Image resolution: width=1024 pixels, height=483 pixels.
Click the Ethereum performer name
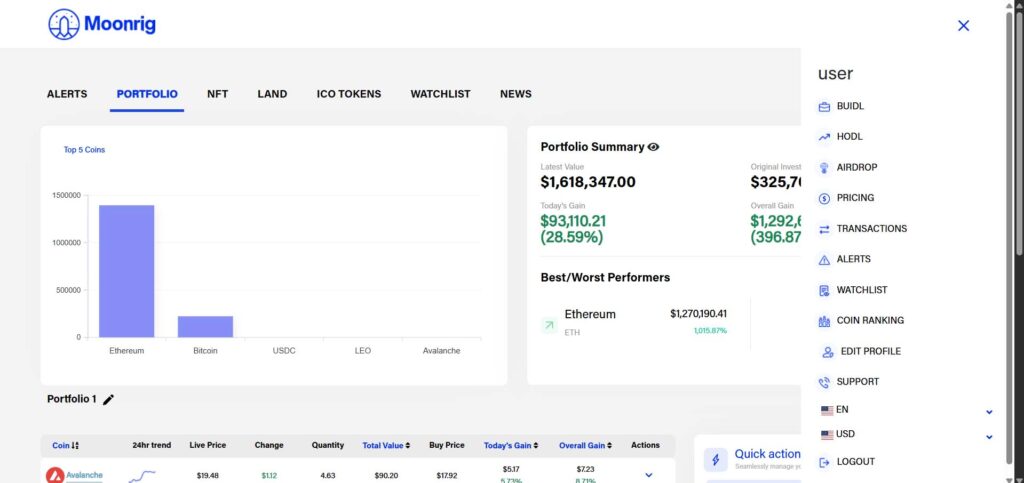point(590,314)
